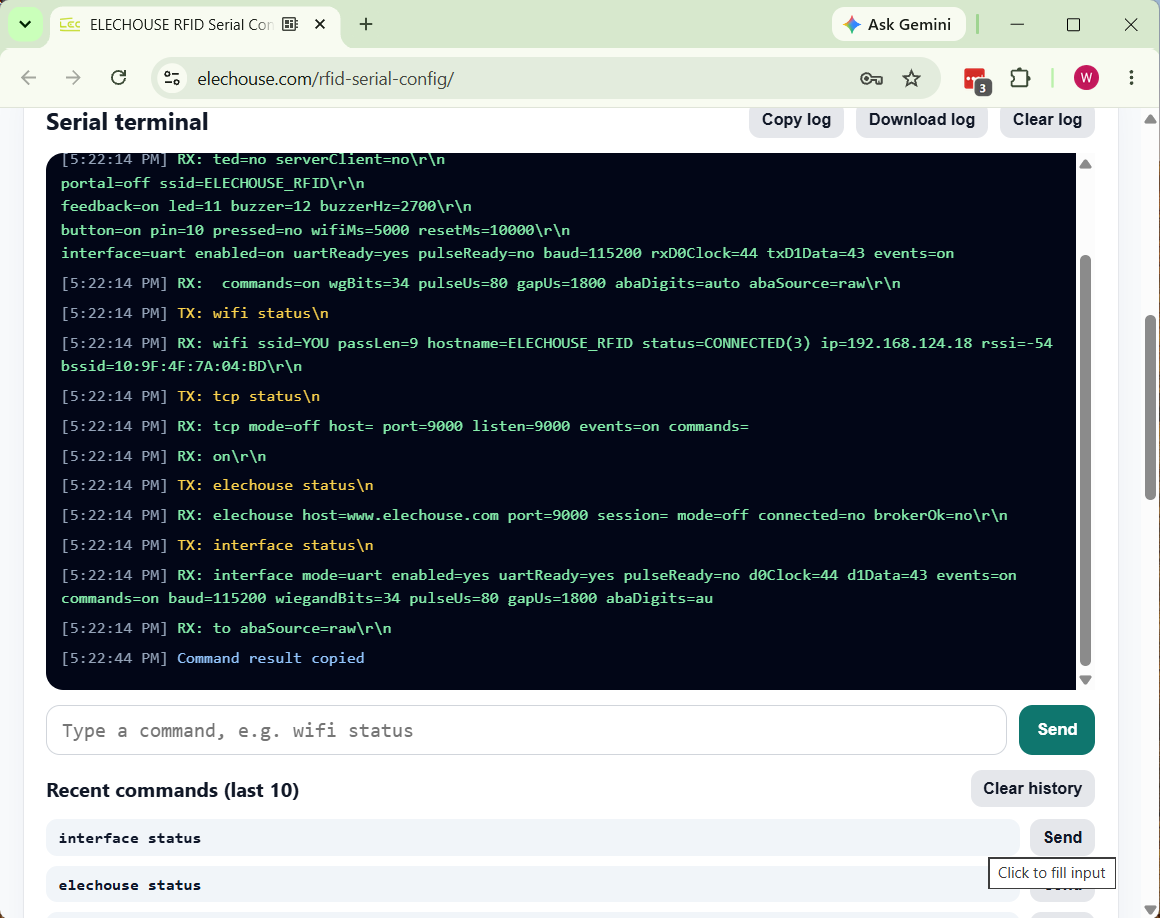Click terminal log scroll-up arrow

tap(1085, 164)
